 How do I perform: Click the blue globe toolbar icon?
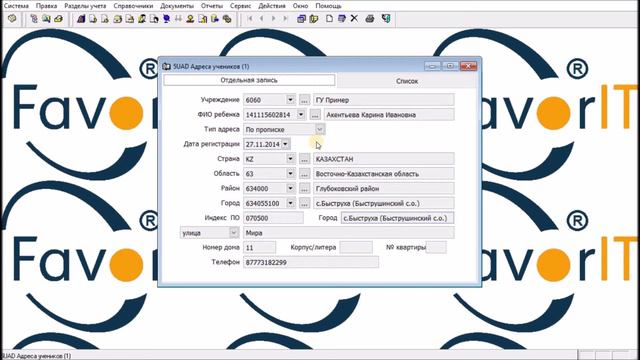[x=166, y=19]
